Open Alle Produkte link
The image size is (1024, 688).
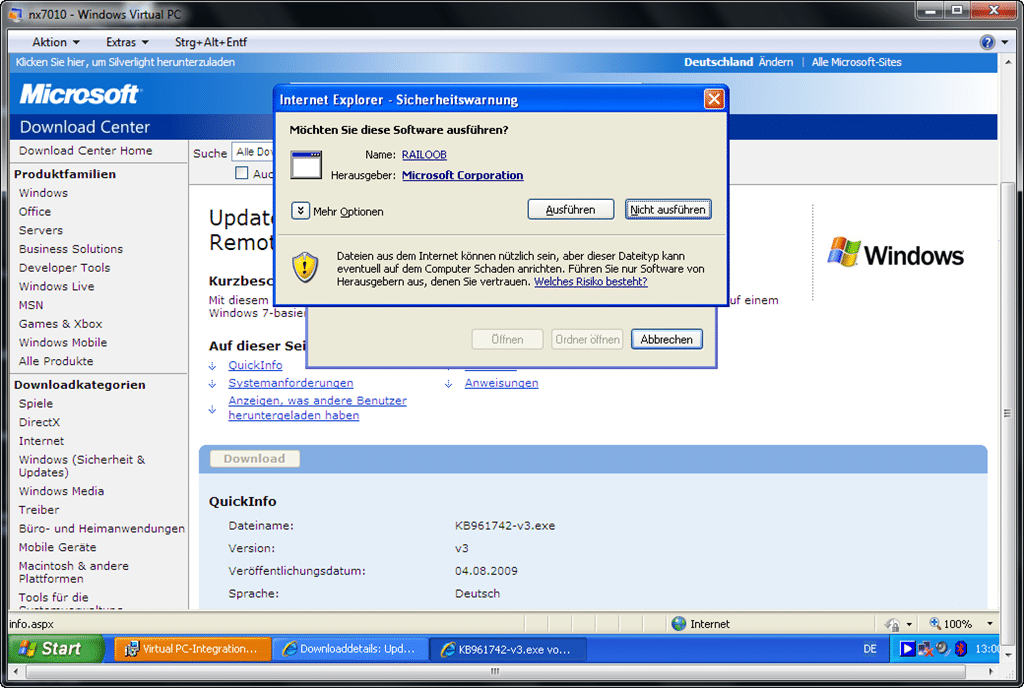56,361
